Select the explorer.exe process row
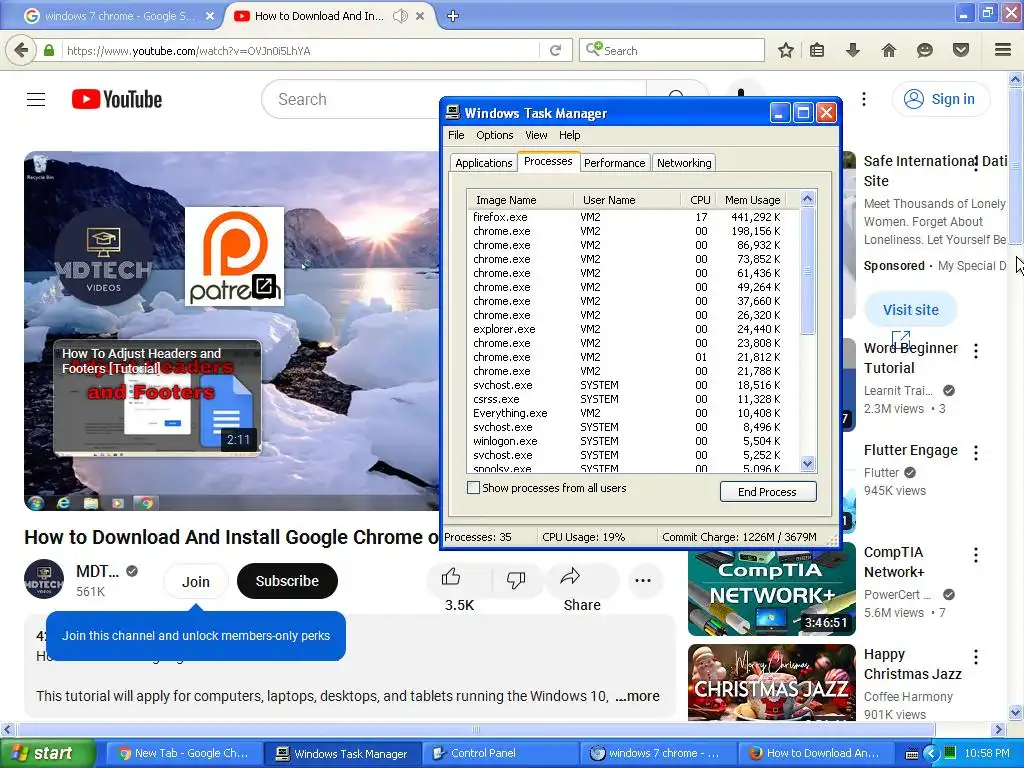Screen dimensions: 1024x768 tap(633, 329)
